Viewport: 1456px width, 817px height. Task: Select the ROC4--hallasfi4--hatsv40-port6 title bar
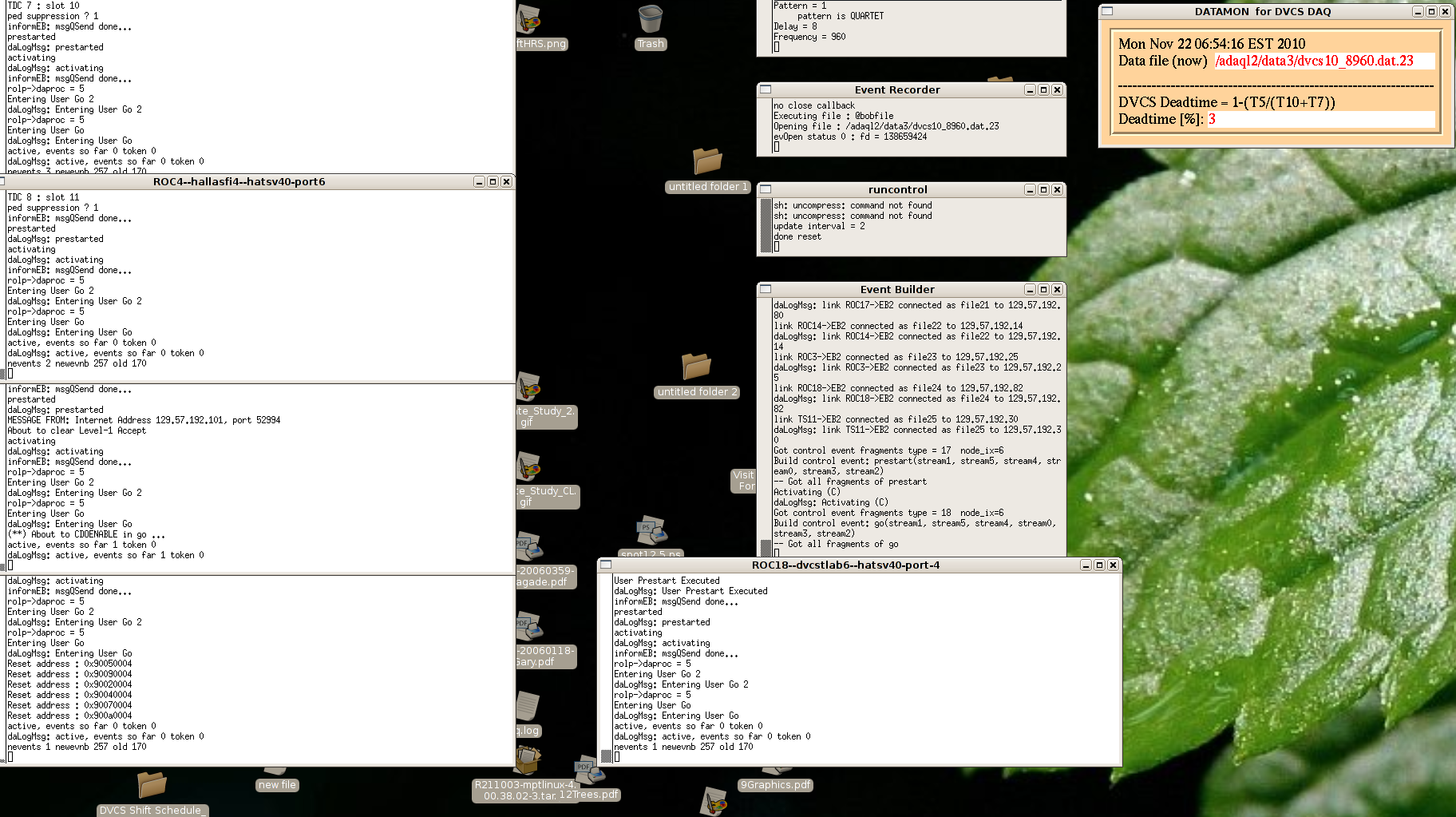tap(239, 182)
